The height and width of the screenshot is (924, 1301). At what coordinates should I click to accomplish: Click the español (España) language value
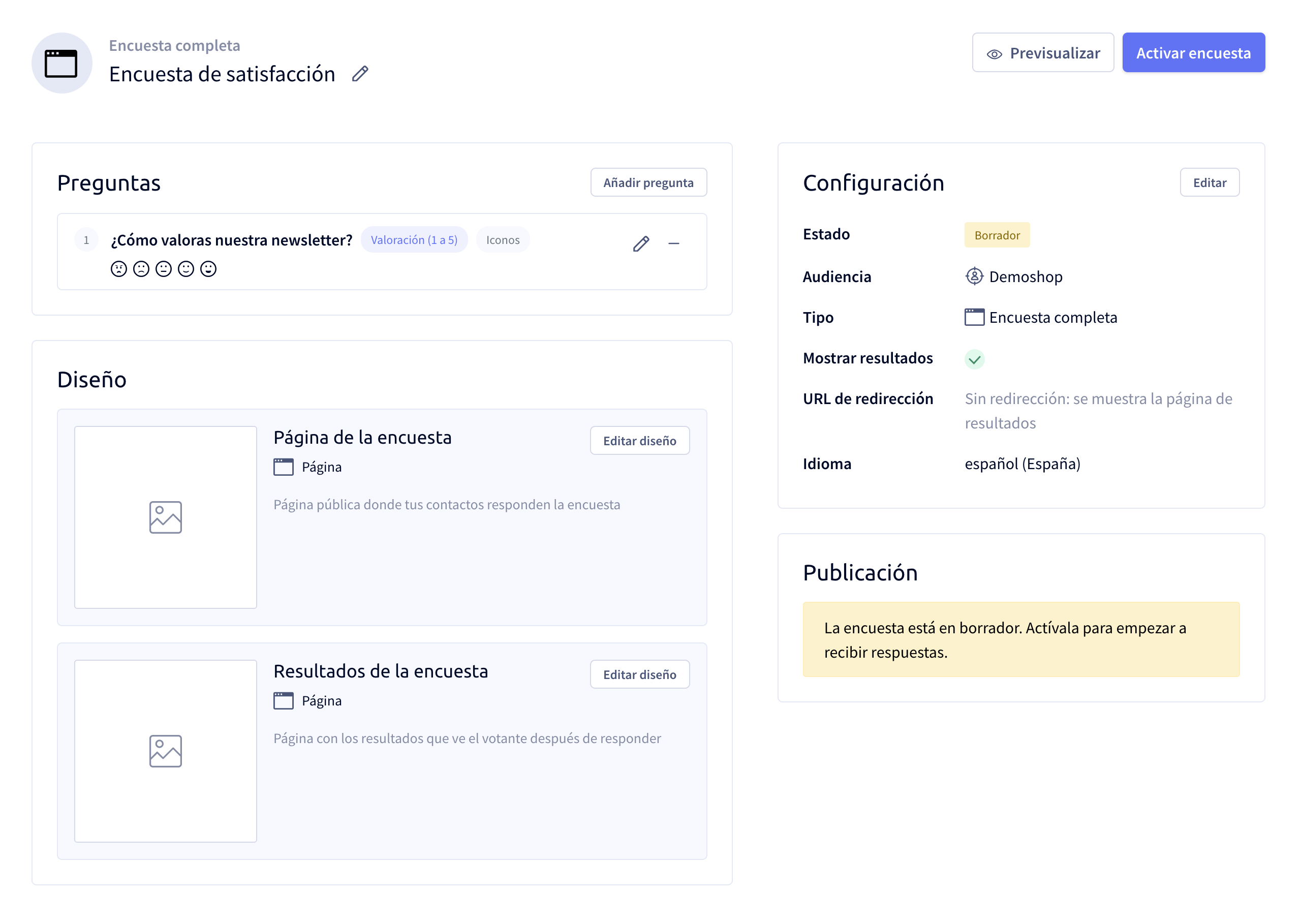click(x=1023, y=464)
